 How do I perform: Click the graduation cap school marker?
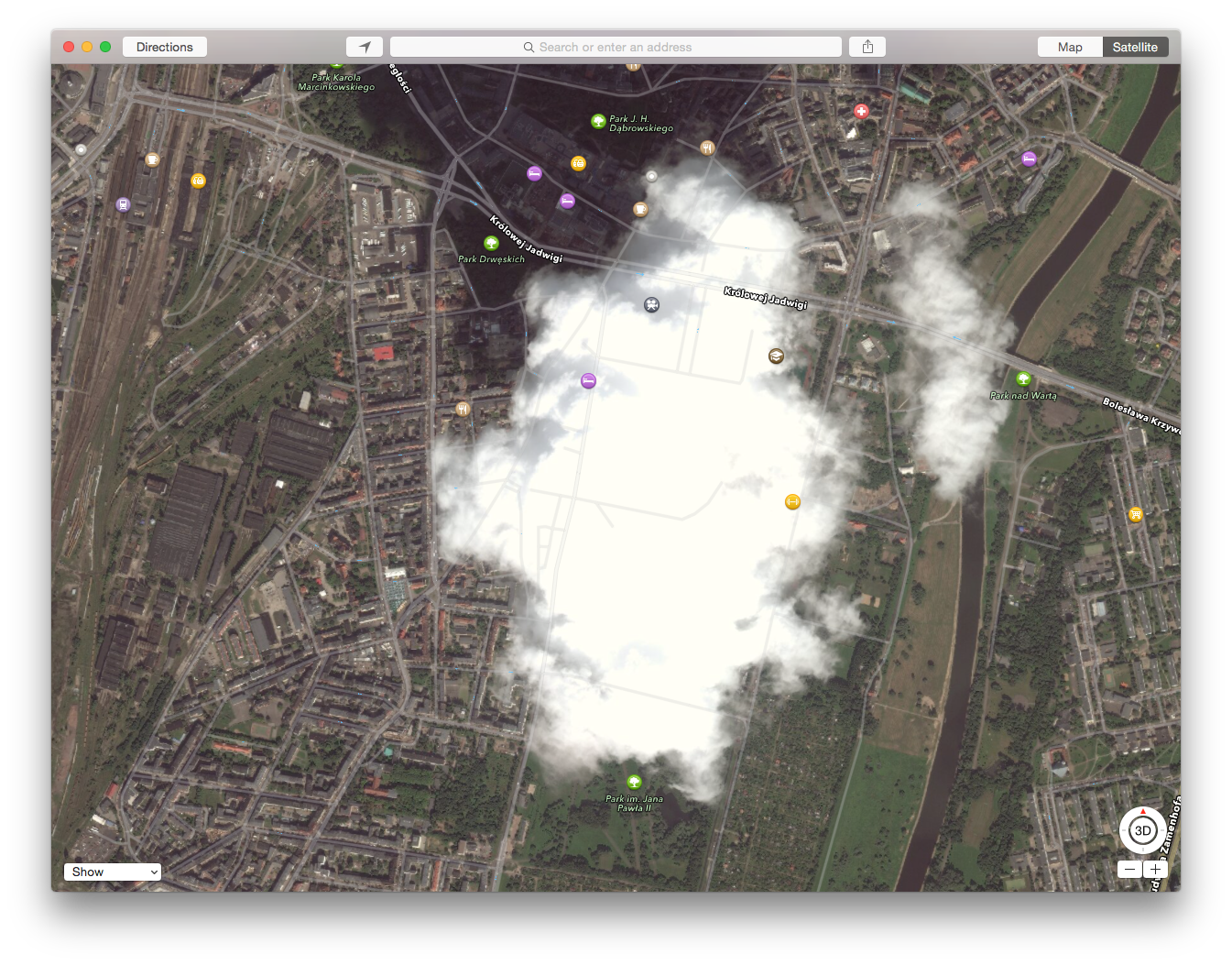tap(776, 356)
